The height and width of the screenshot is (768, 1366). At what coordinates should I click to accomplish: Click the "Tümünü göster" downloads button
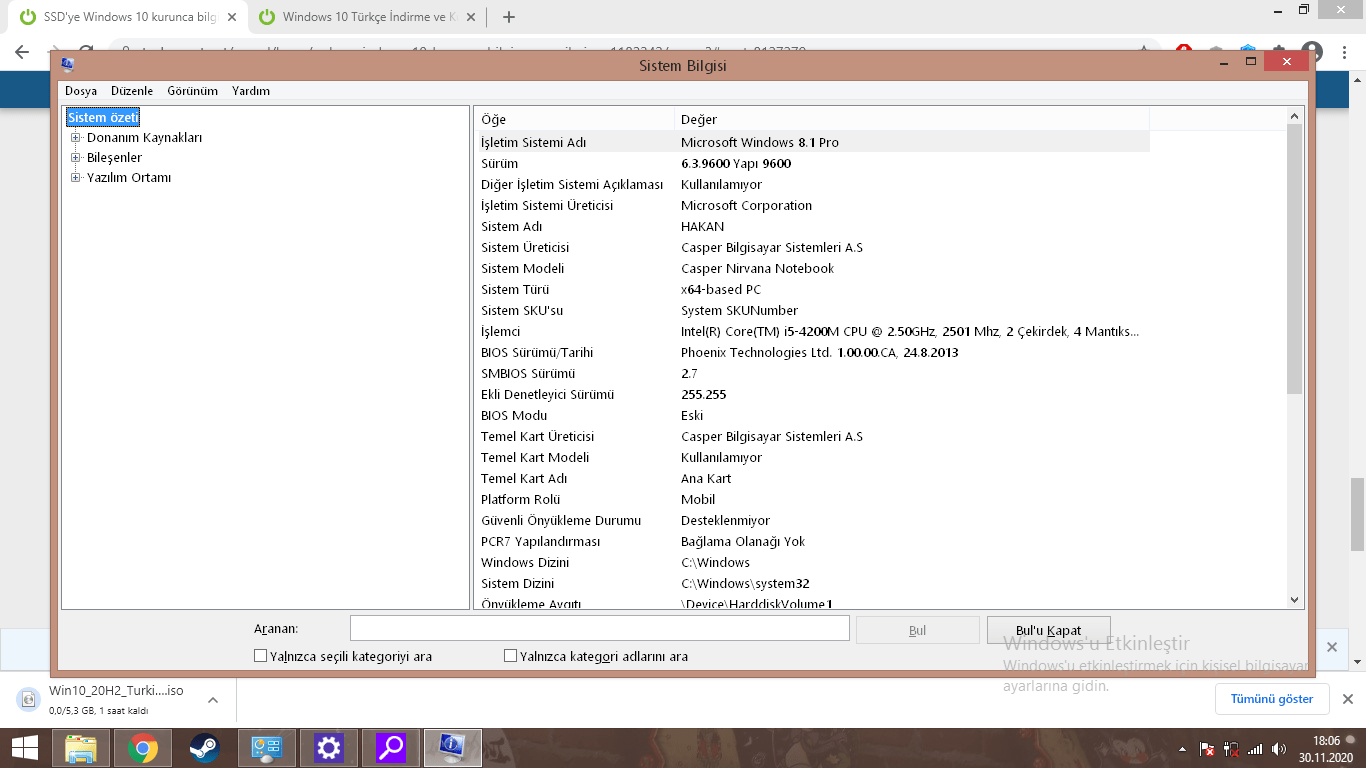[1272, 699]
